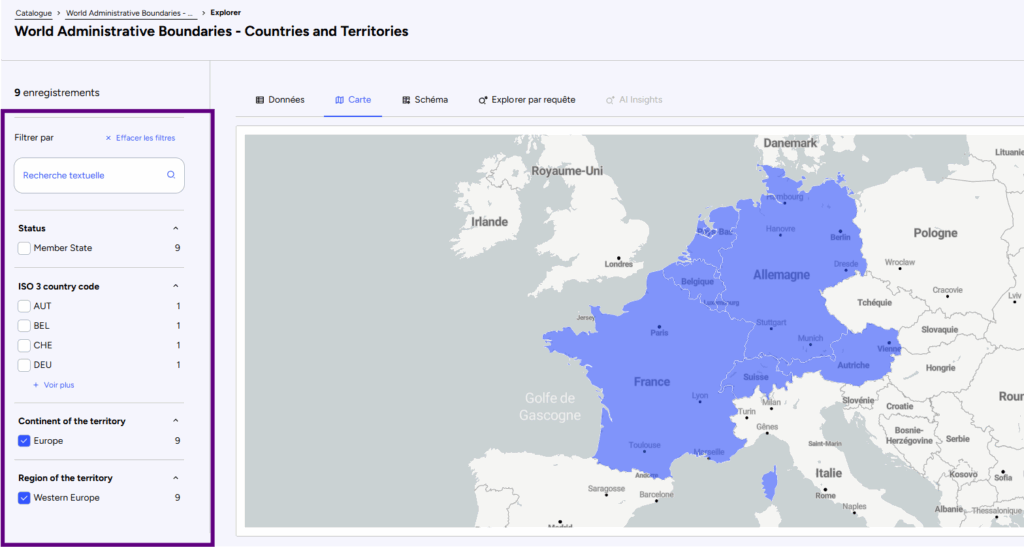Collapse the Status filter section
The image size is (1024, 547).
pyautogui.click(x=176, y=229)
